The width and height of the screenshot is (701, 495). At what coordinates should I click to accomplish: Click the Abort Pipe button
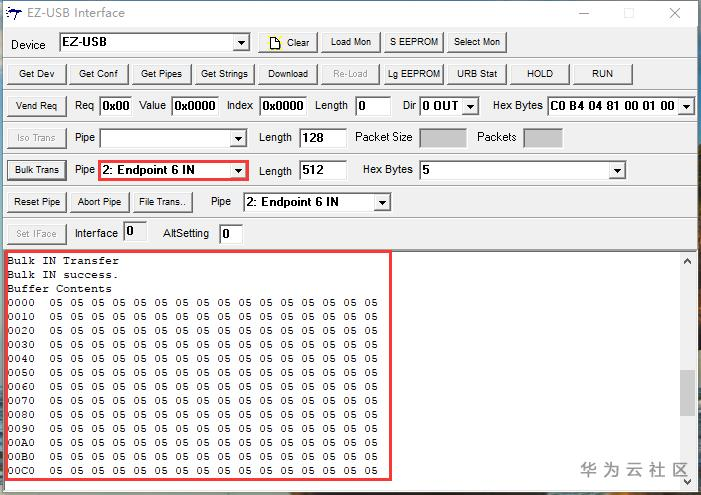[99, 202]
